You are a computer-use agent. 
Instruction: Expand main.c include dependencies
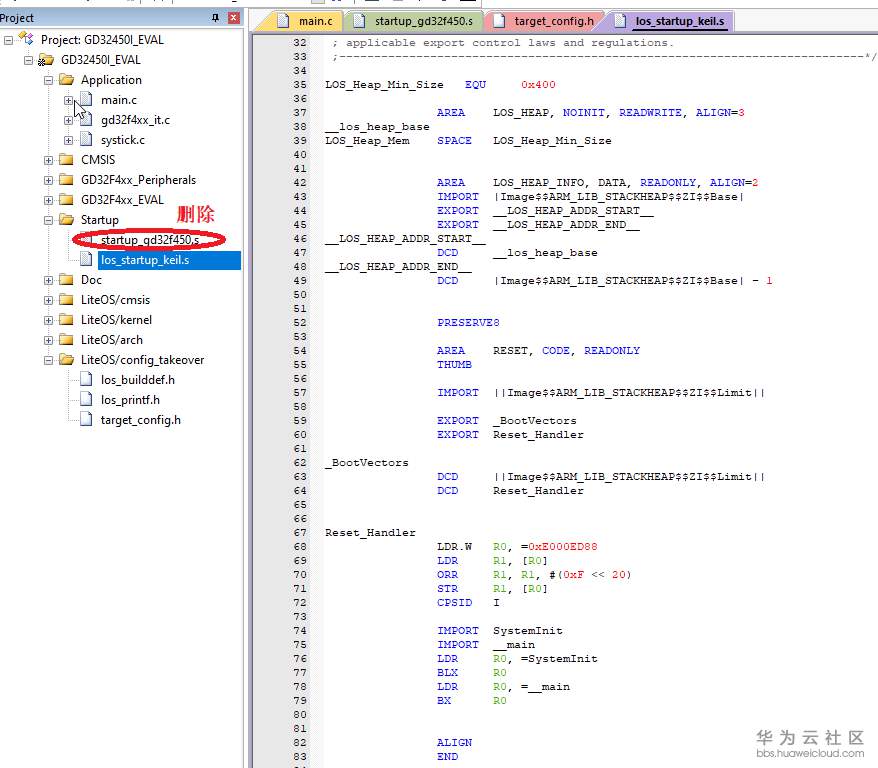(68, 100)
